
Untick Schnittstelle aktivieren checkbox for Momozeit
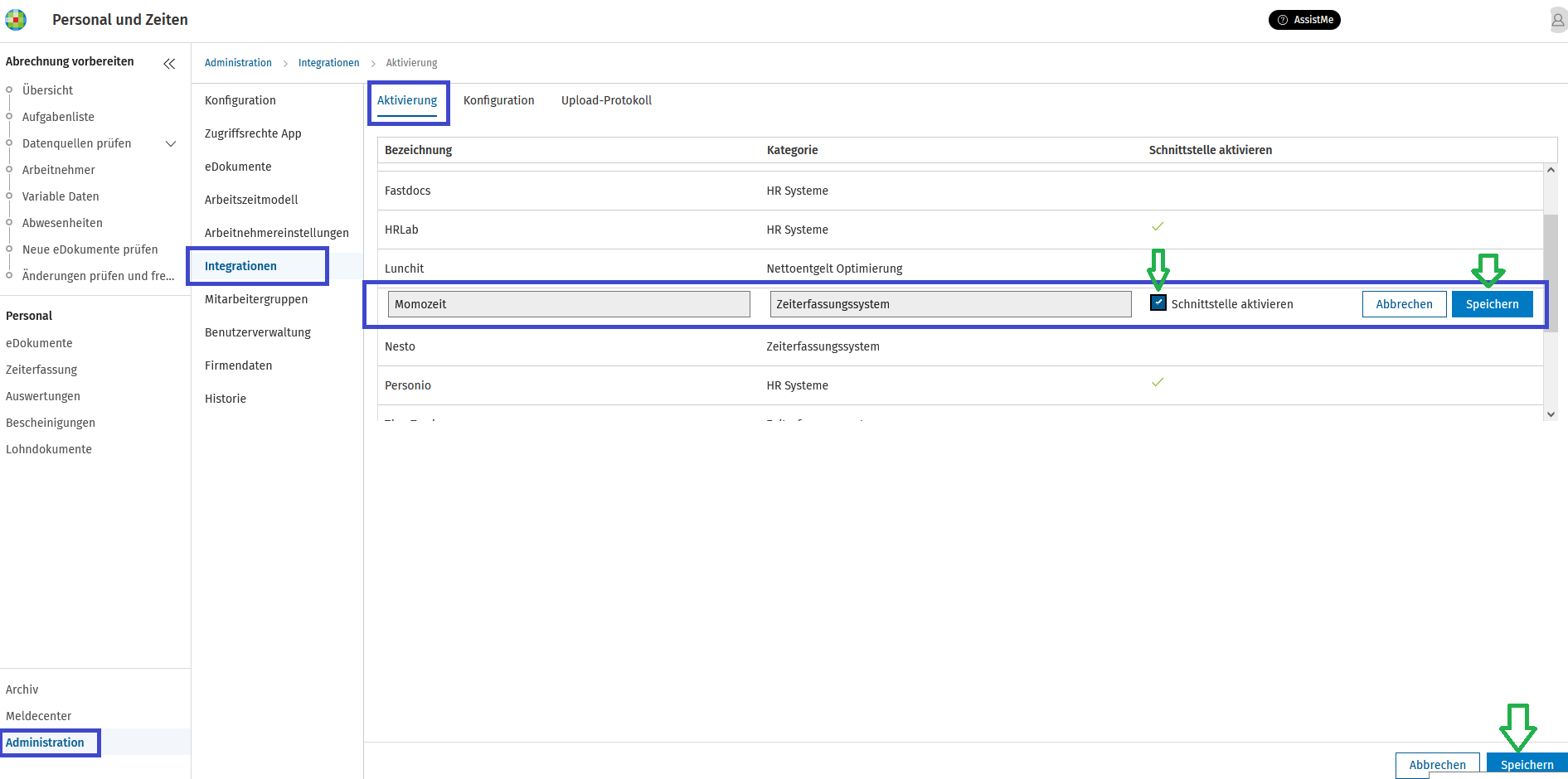(x=1158, y=303)
